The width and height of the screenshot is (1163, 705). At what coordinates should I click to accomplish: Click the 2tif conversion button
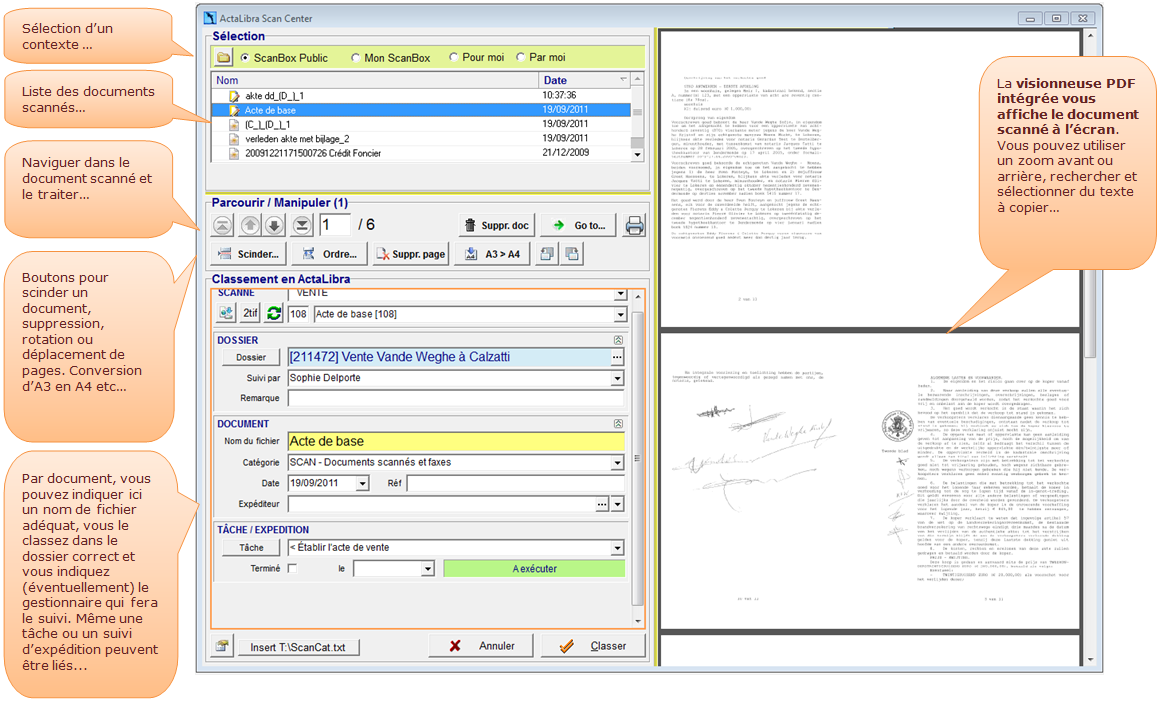click(250, 314)
